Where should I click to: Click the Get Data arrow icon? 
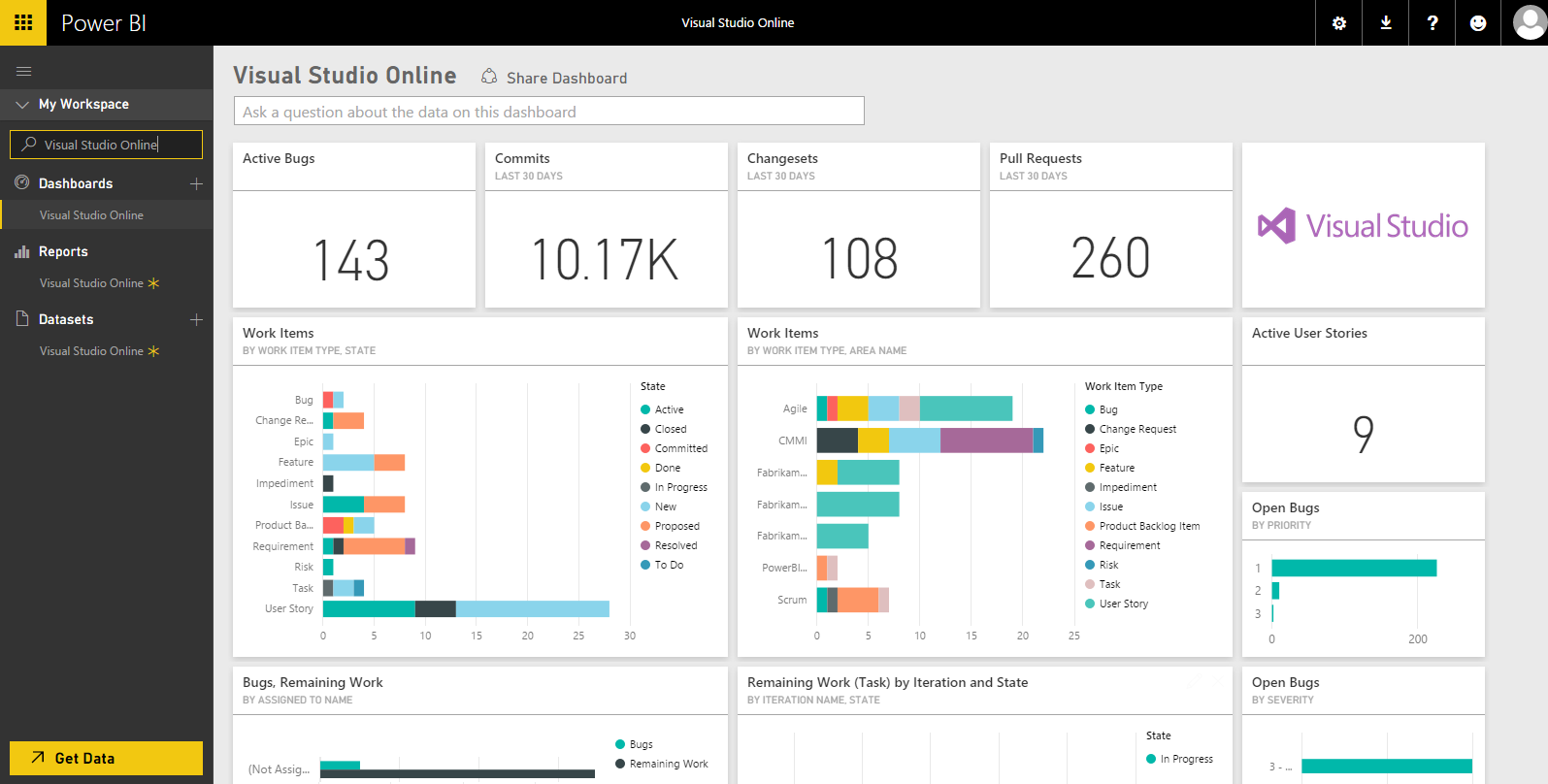(38, 758)
